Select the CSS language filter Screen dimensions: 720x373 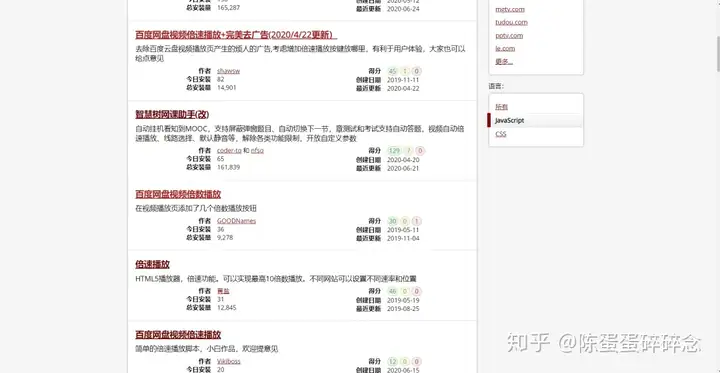[x=501, y=134]
